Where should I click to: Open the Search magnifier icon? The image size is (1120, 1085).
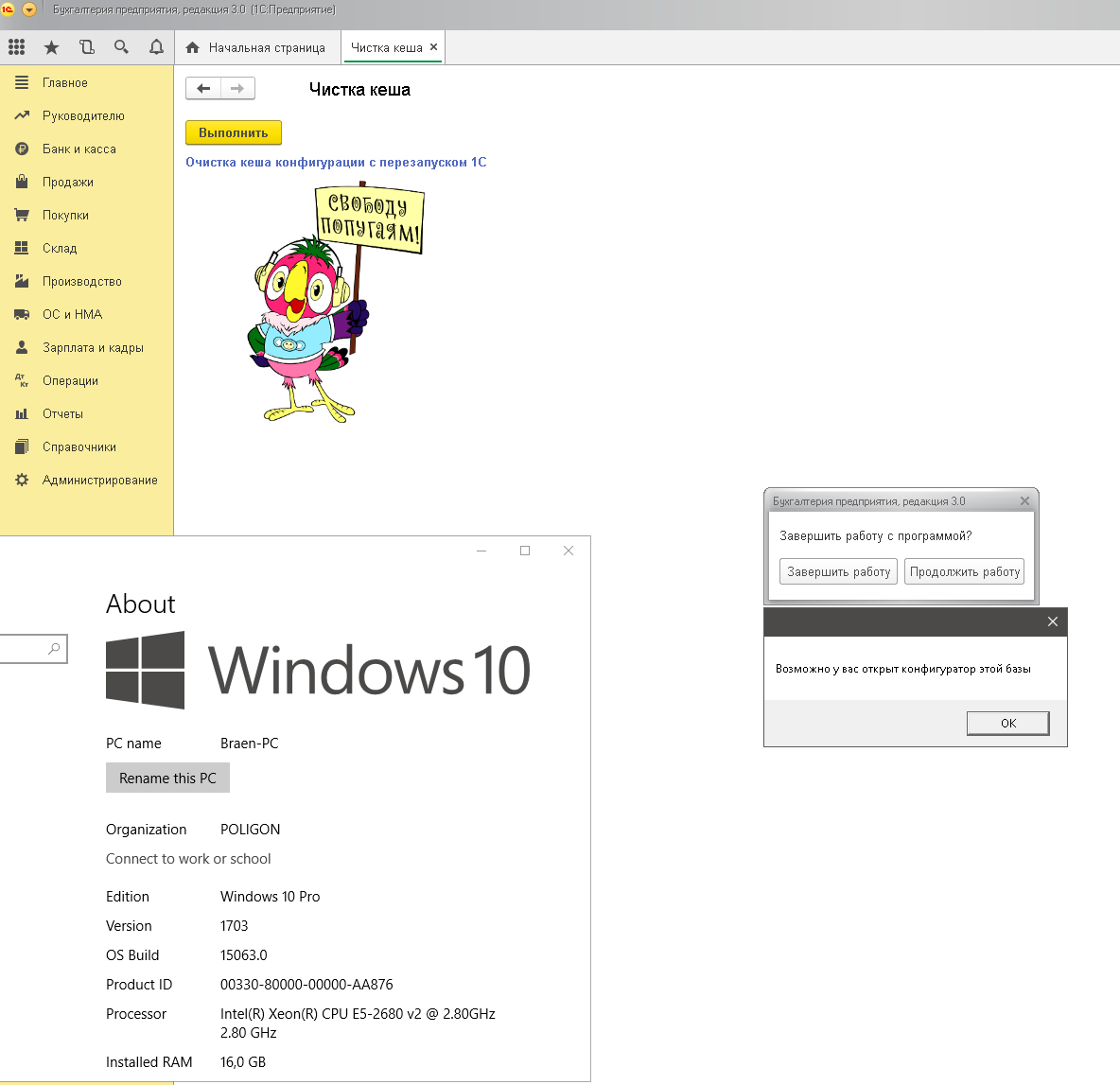click(121, 47)
